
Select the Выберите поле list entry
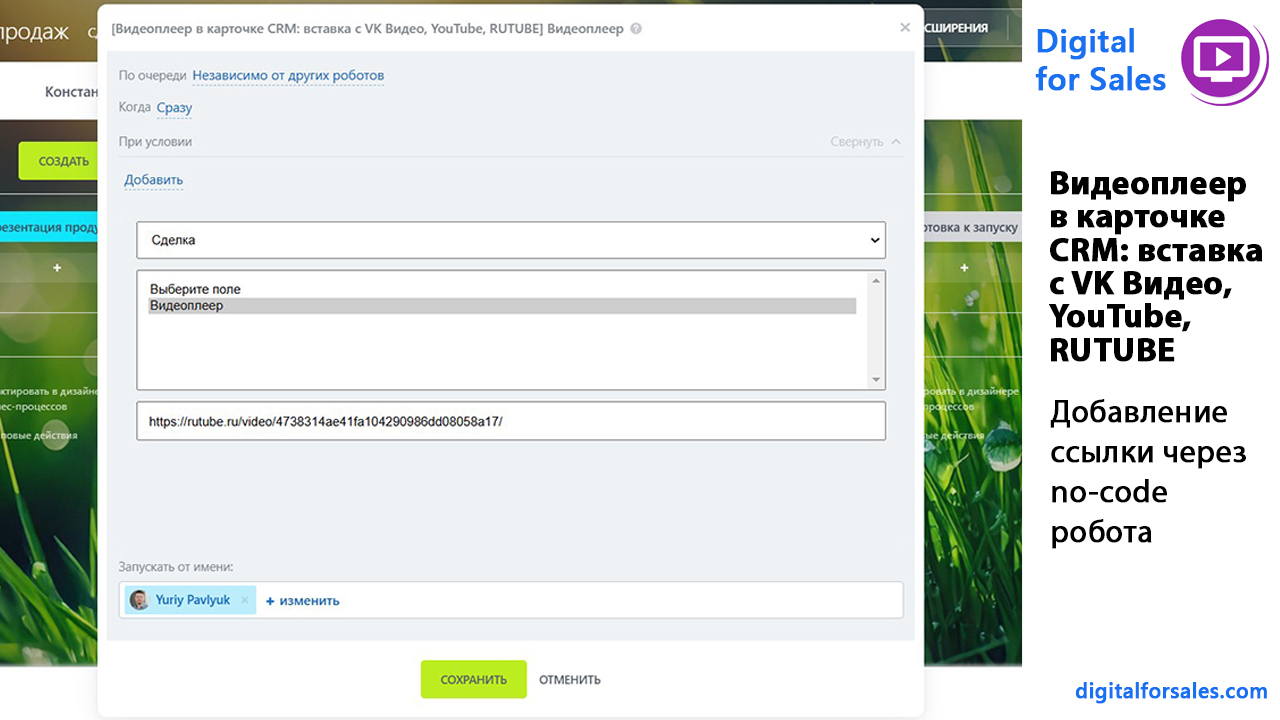coord(502,289)
